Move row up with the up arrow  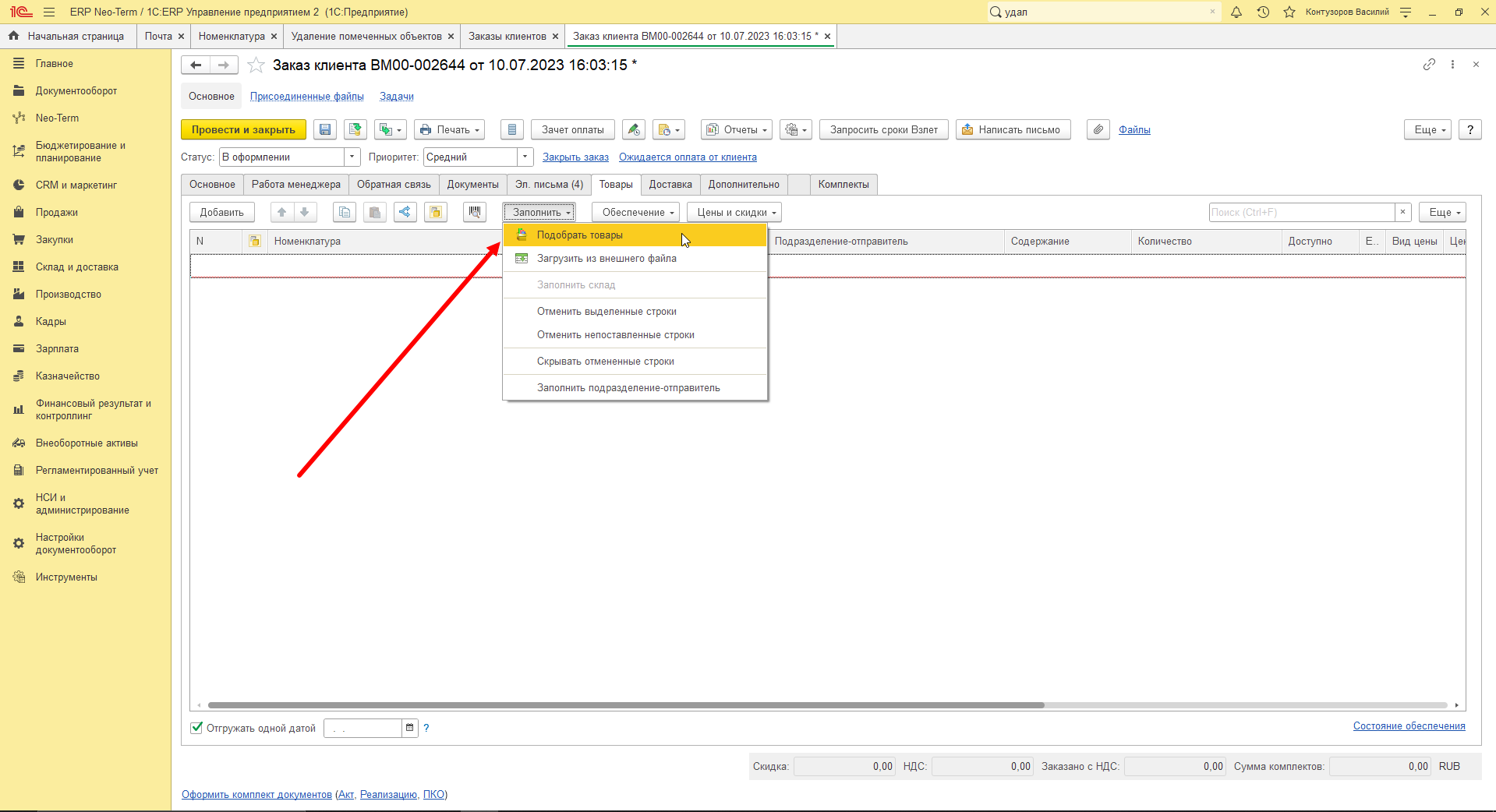[282, 212]
